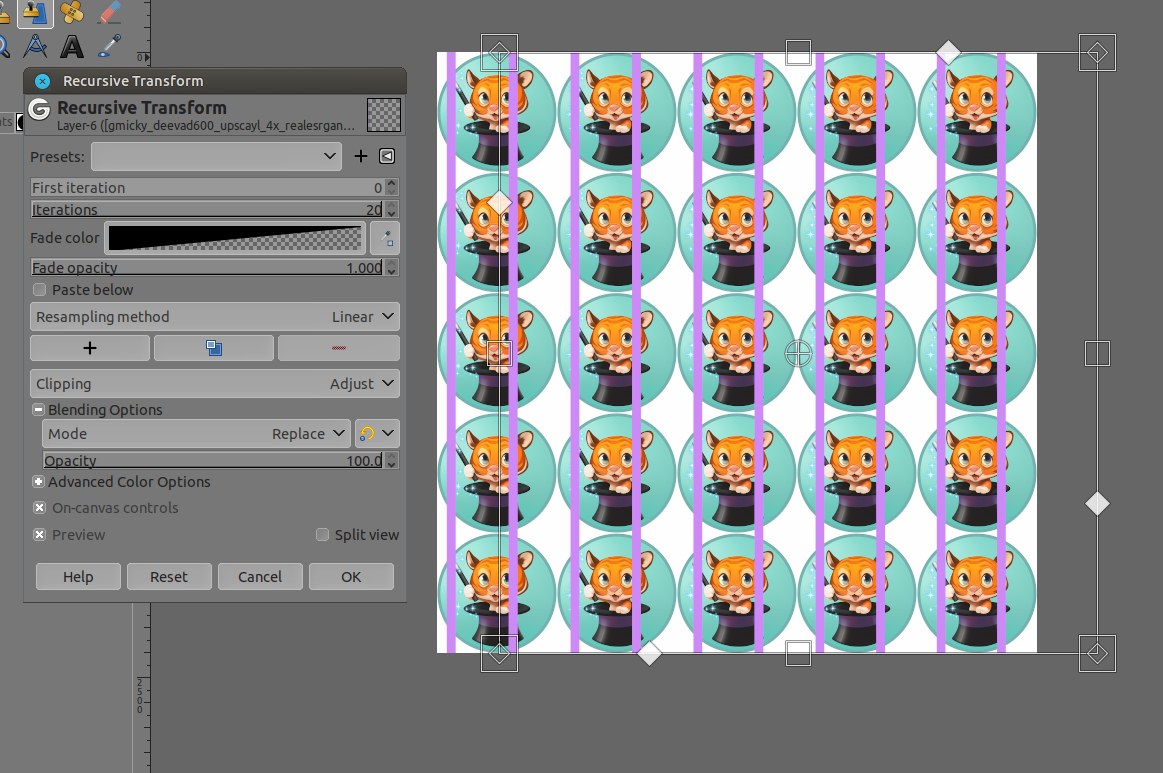Screen dimensions: 1163x773
Task: Confirm the transform with OK
Action: (x=352, y=576)
